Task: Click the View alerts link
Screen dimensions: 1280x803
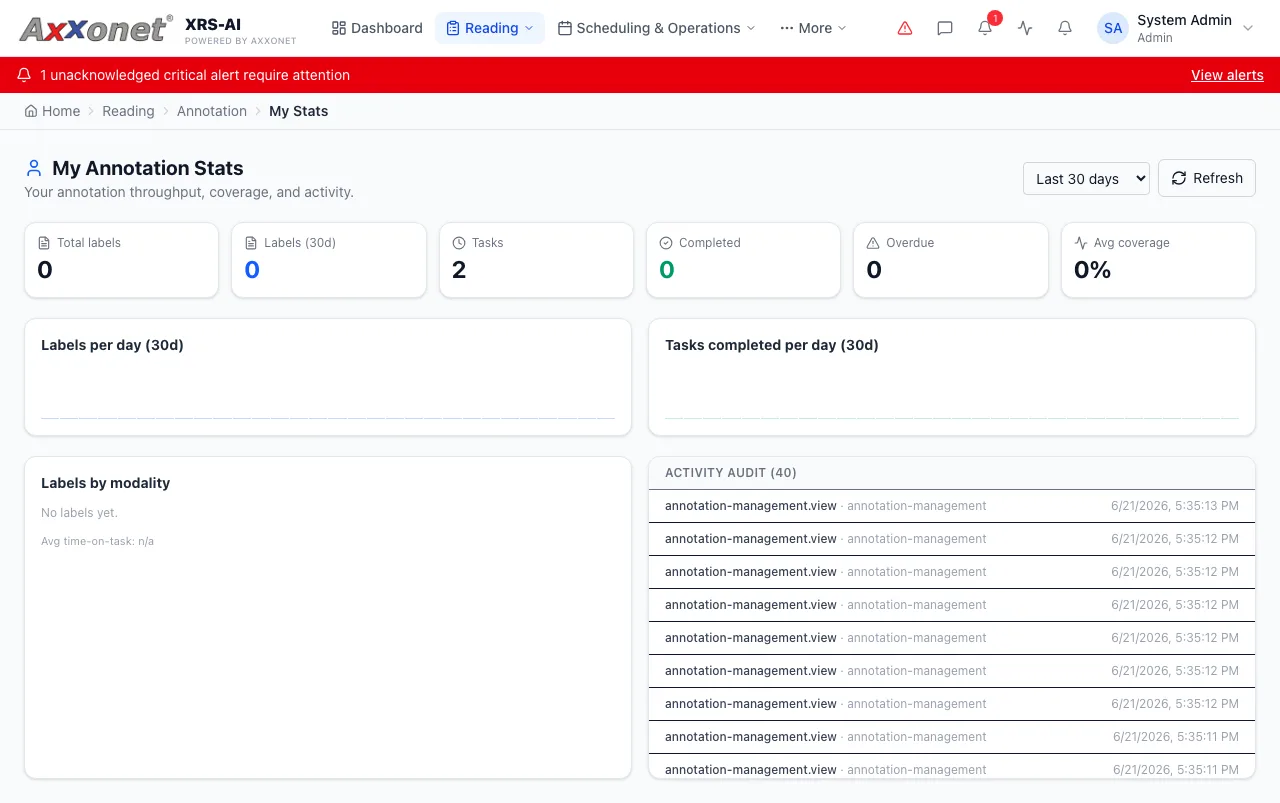Action: [1227, 75]
